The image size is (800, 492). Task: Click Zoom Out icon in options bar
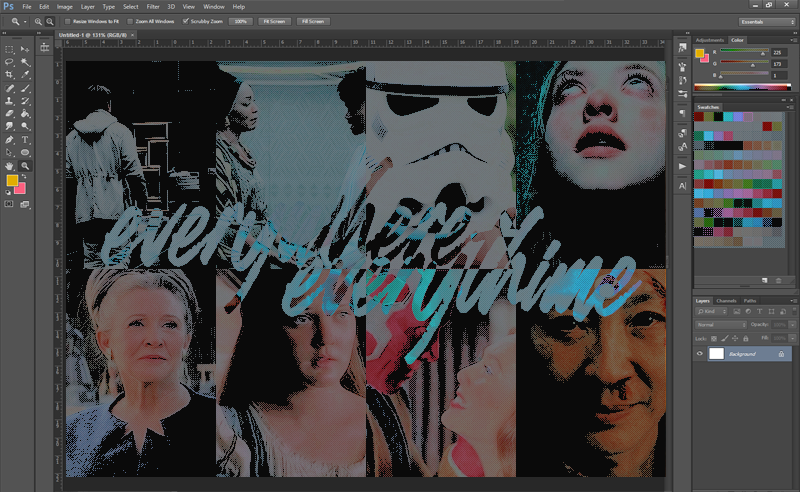click(x=50, y=21)
